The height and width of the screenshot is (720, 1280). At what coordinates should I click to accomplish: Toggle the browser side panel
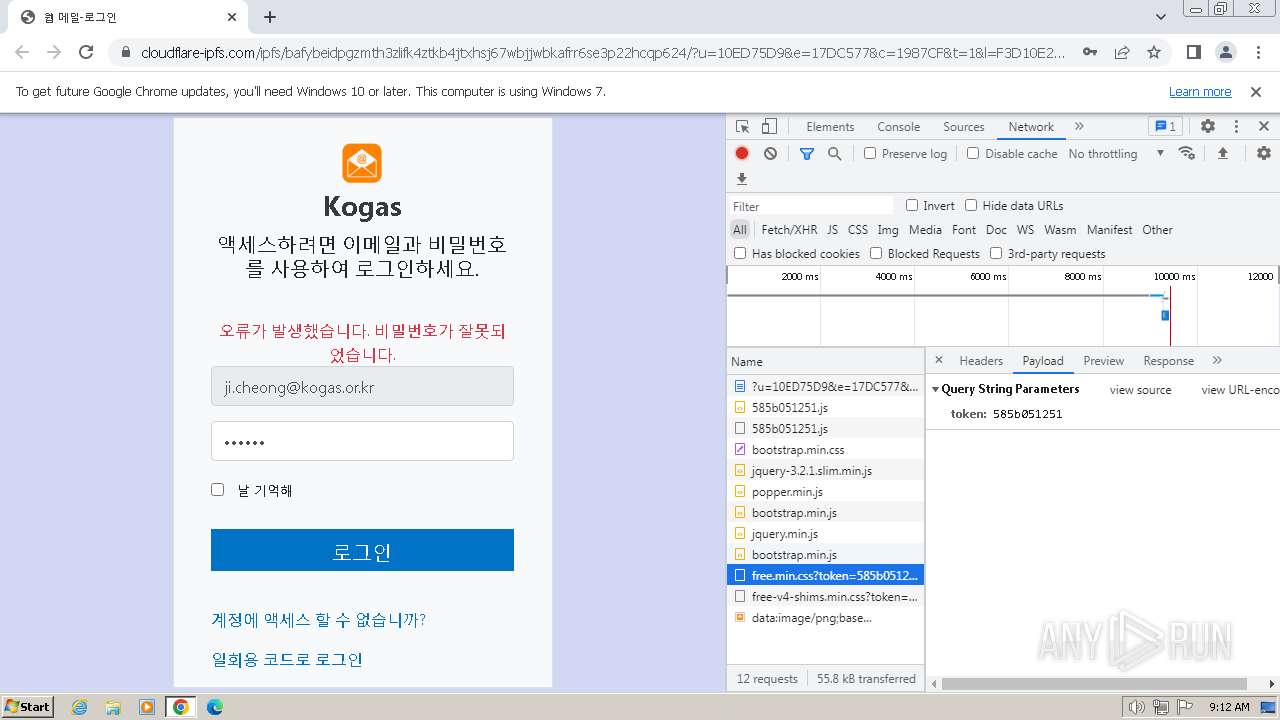pos(1194,52)
